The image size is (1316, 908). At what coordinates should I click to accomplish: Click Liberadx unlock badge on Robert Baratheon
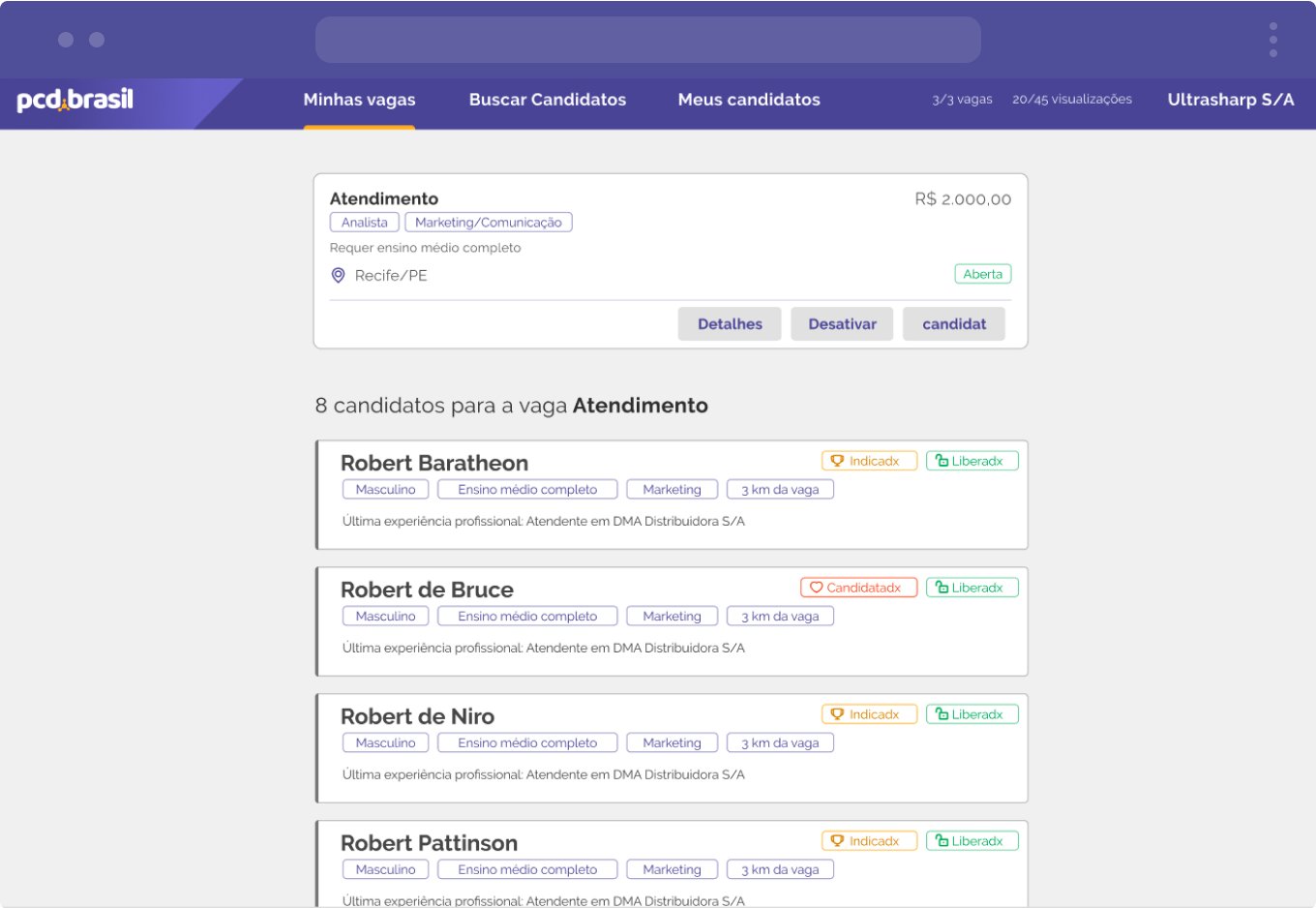point(972,462)
